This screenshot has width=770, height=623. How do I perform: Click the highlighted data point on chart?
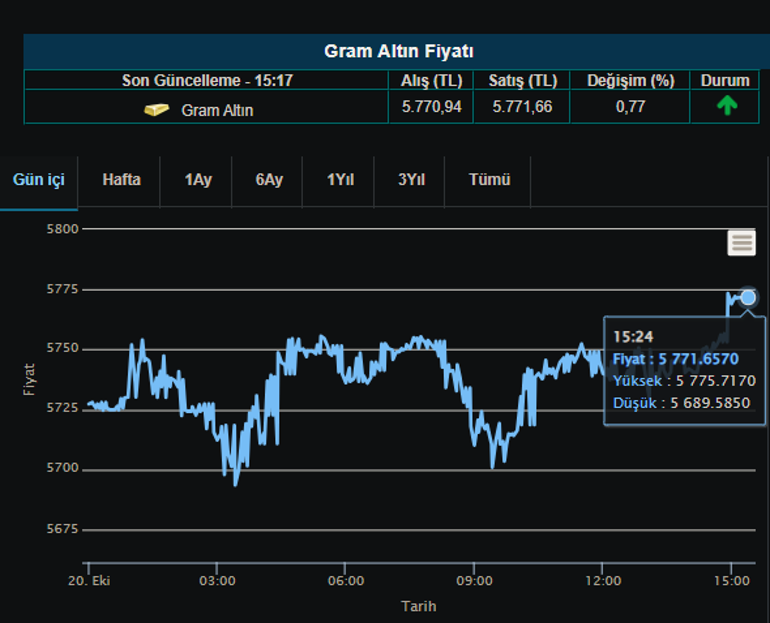[748, 297]
